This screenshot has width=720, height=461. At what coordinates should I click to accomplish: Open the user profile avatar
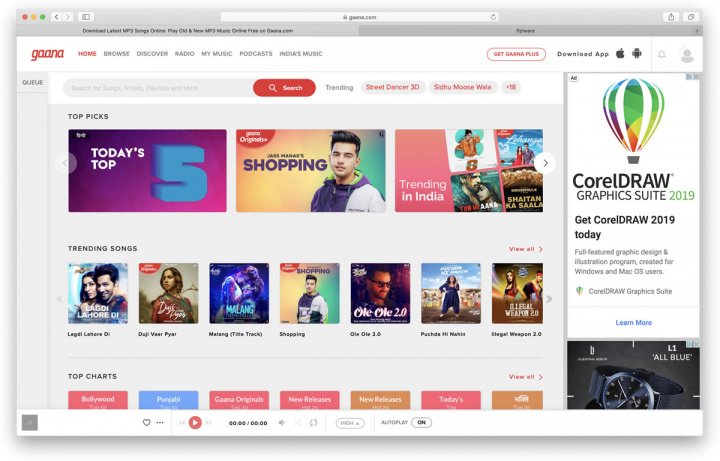pos(687,55)
